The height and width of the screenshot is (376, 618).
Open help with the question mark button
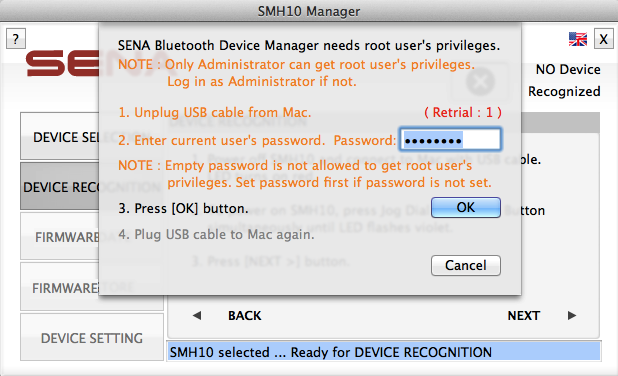(x=16, y=39)
